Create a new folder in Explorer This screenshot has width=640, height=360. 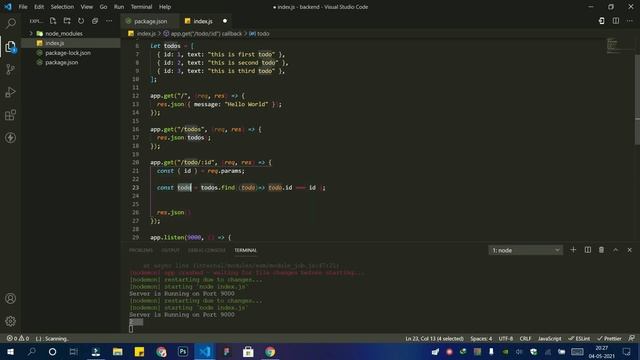point(67,21)
